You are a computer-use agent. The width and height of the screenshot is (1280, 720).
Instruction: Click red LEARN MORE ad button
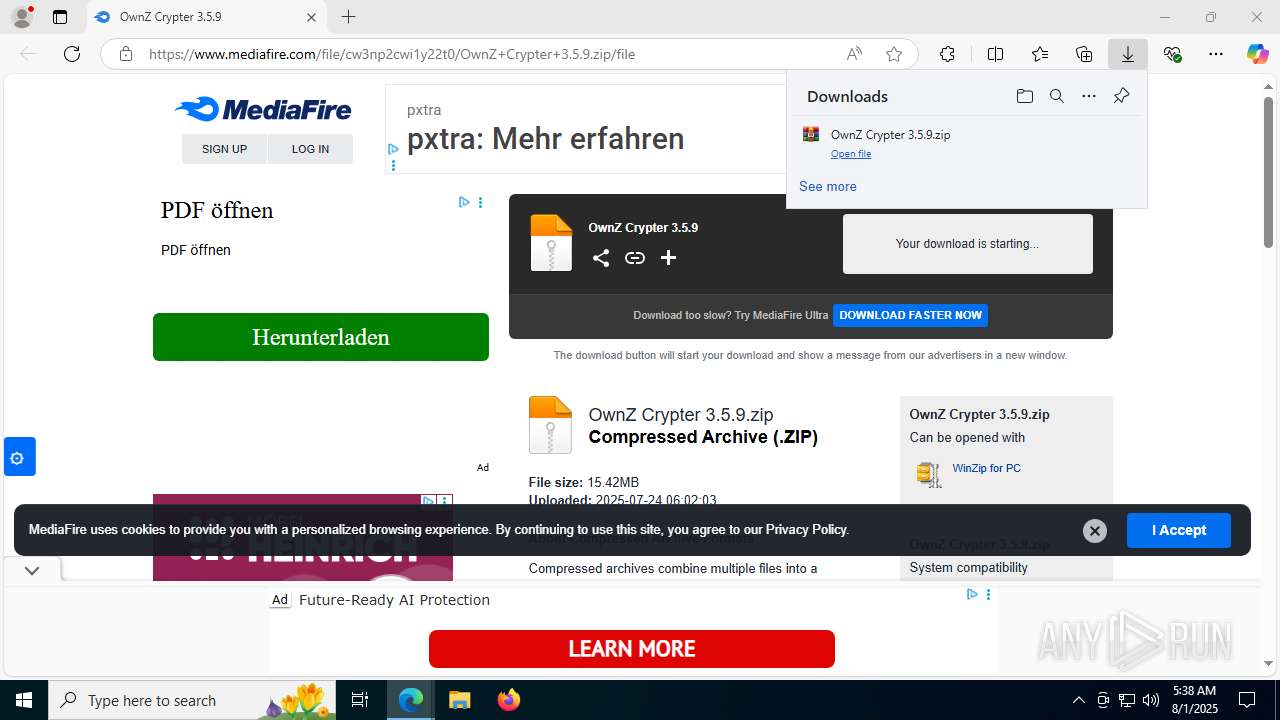632,649
